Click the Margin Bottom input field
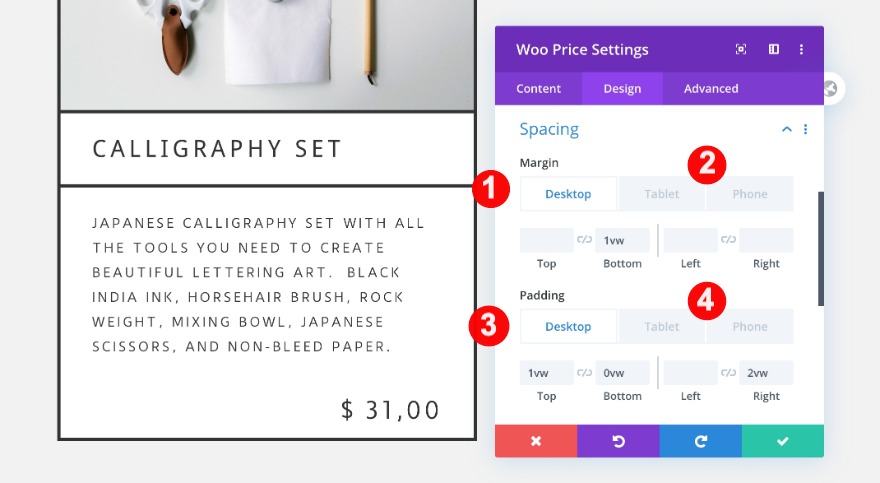Image resolution: width=880 pixels, height=483 pixels. (x=622, y=240)
